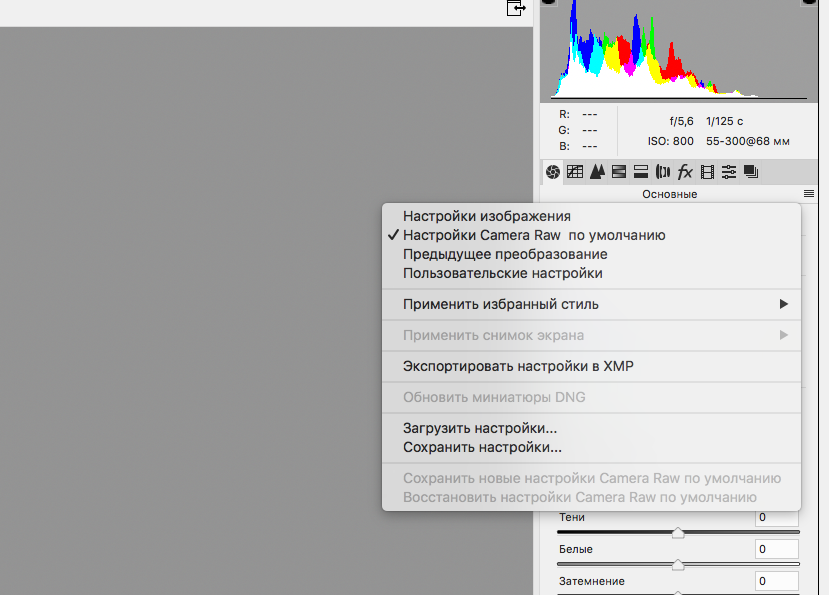829x595 pixels.
Task: Toggle full screen mode icon above preview
Action: 516,8
